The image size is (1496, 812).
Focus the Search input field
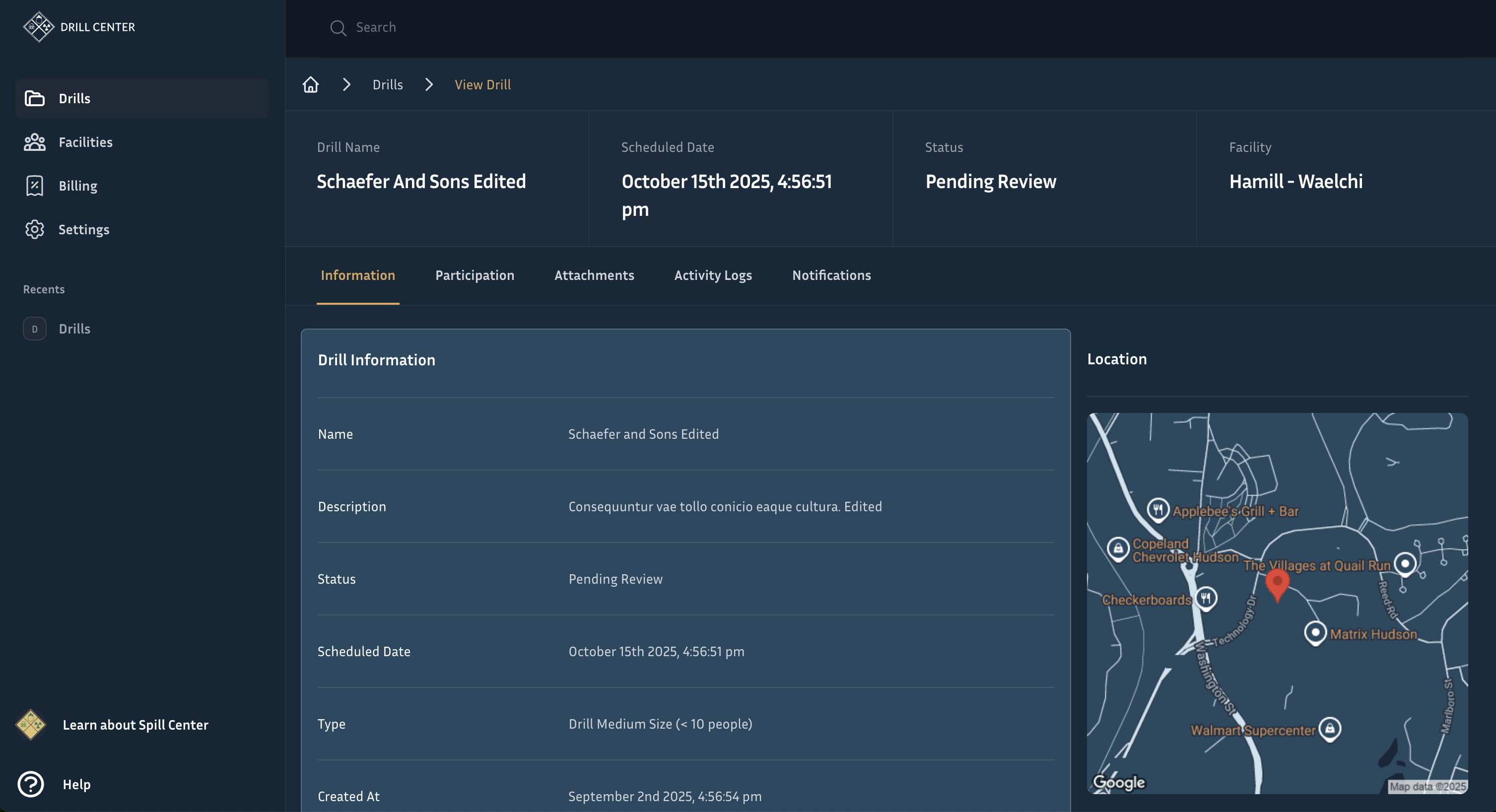coord(523,27)
